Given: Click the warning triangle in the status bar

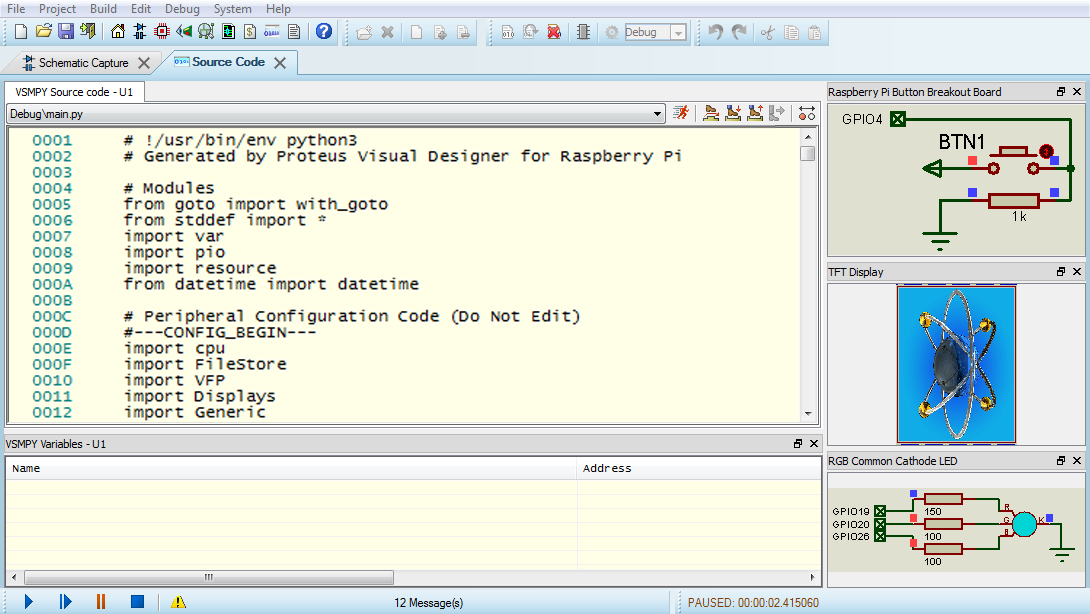Looking at the screenshot, I should point(178,601).
